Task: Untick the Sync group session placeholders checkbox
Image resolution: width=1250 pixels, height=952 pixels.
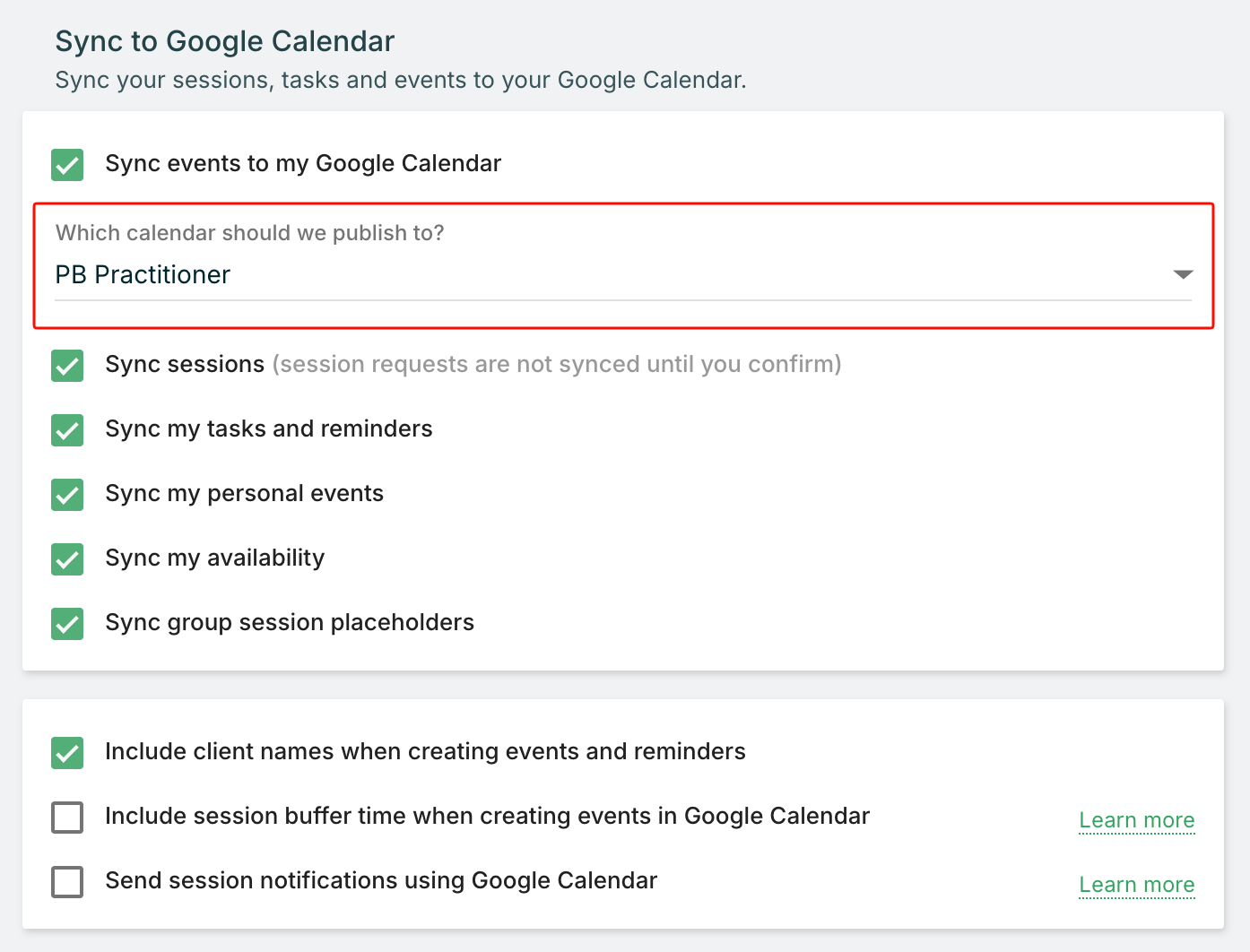Action: pyautogui.click(x=67, y=624)
